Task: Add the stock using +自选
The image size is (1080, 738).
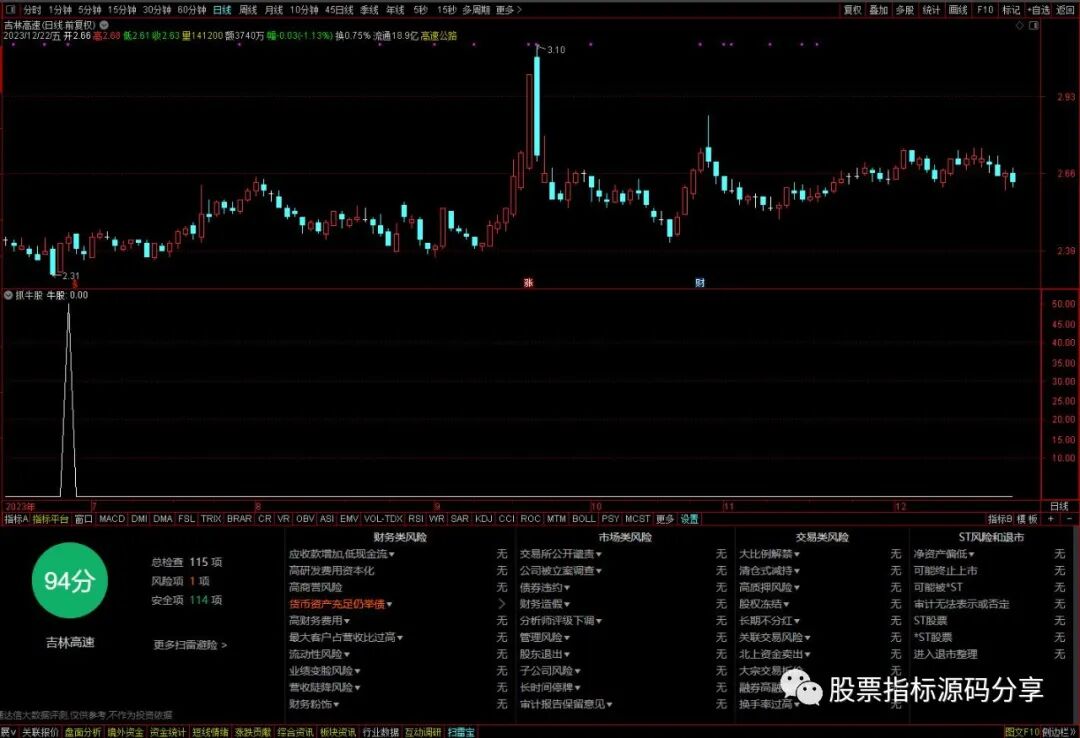Action: (x=1039, y=10)
